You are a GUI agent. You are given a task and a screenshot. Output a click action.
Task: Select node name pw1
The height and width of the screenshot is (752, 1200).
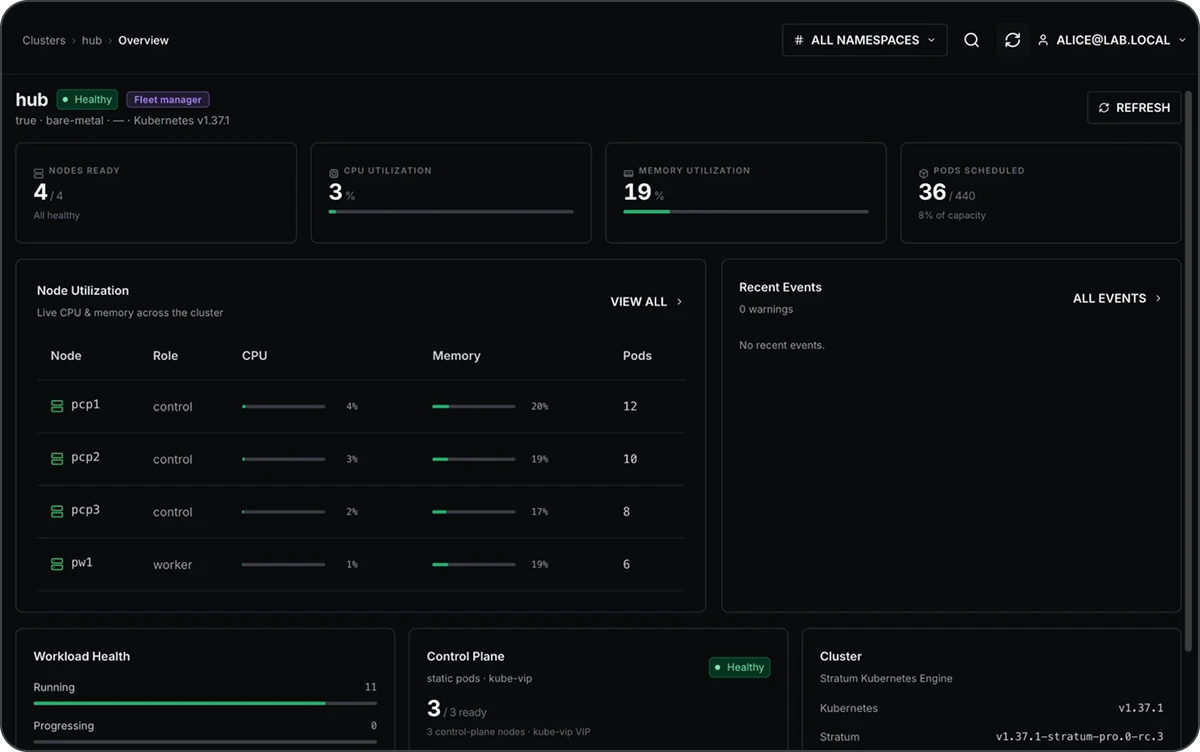(x=82, y=563)
